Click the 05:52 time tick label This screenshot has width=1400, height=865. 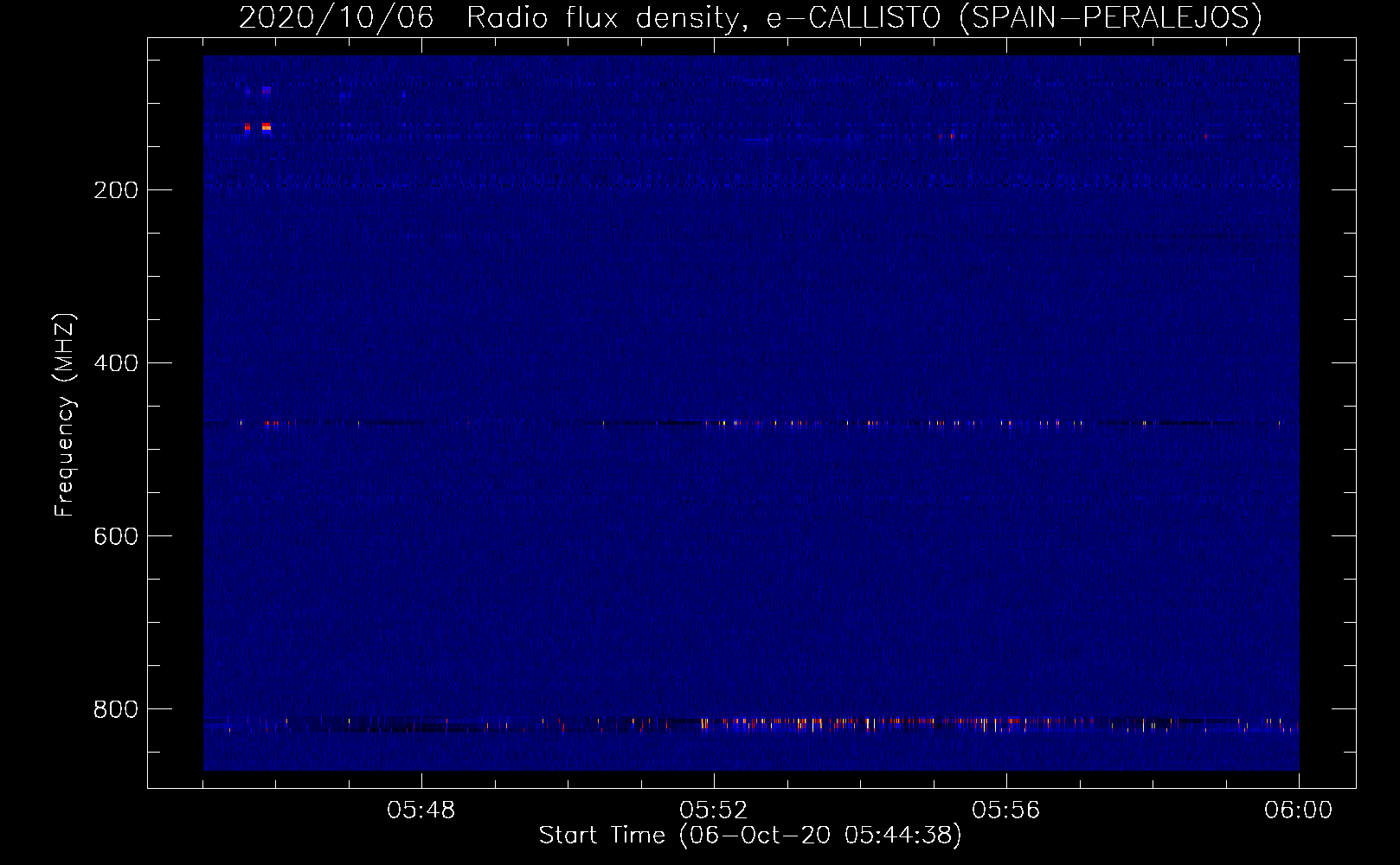[x=714, y=811]
